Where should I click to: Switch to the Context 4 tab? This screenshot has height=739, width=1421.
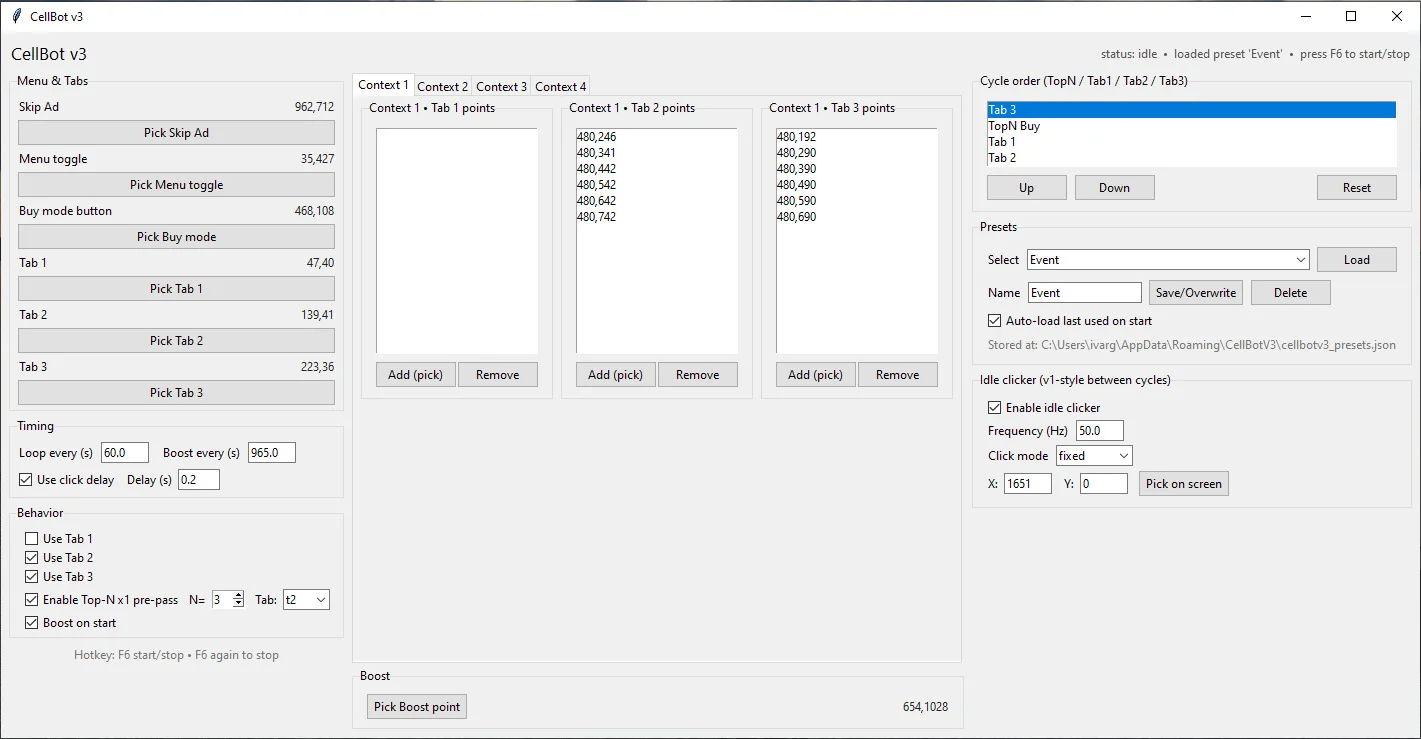pos(560,86)
